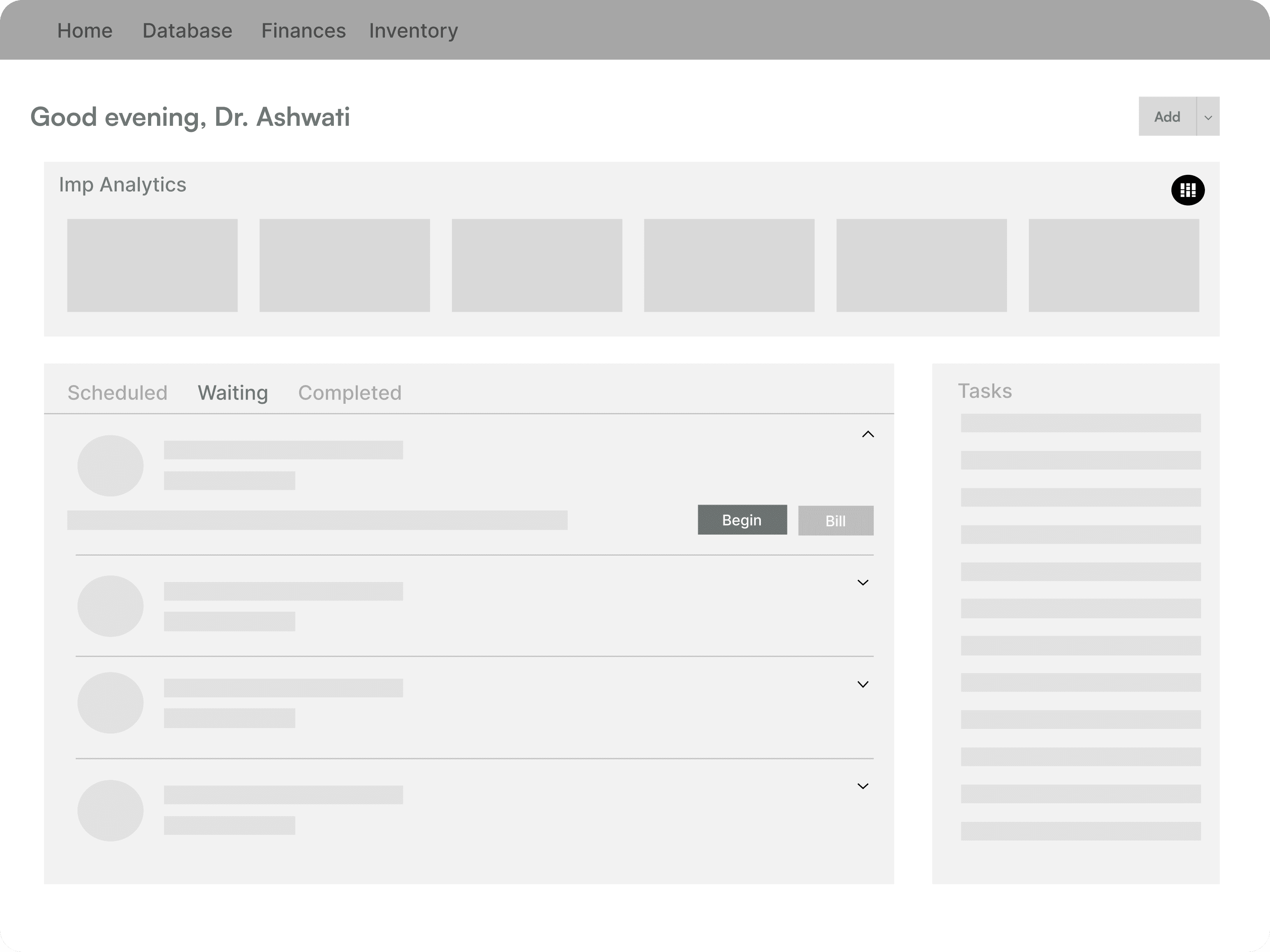Click the first patient's avatar circle

point(110,466)
